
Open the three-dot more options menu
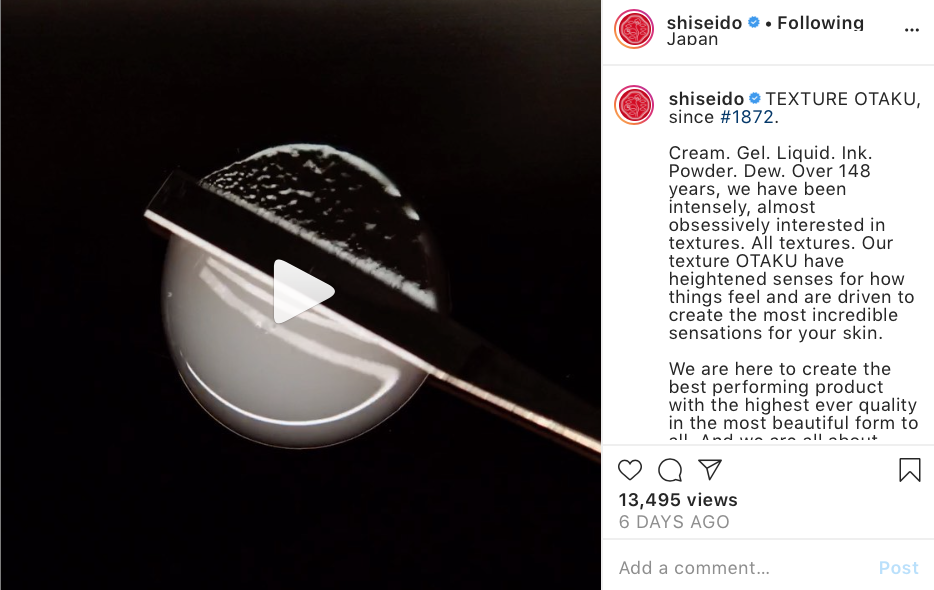[911, 30]
